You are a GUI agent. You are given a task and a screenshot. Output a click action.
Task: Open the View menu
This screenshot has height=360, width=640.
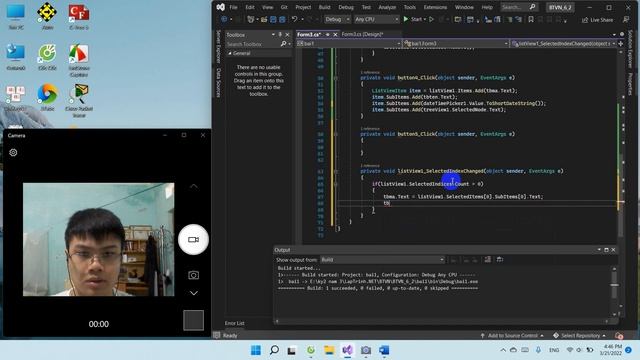[x=267, y=7]
